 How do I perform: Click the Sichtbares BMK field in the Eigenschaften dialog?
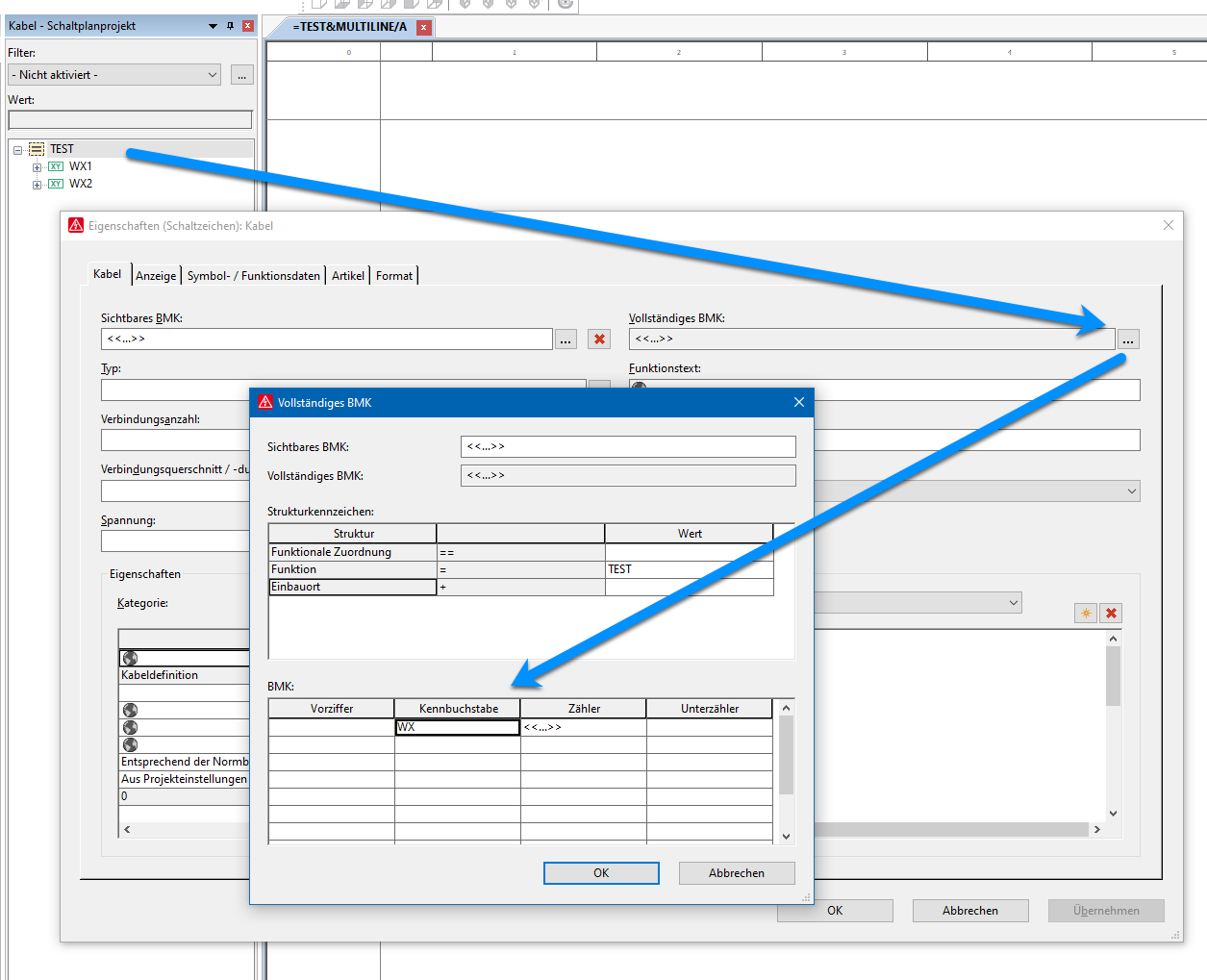click(x=327, y=339)
